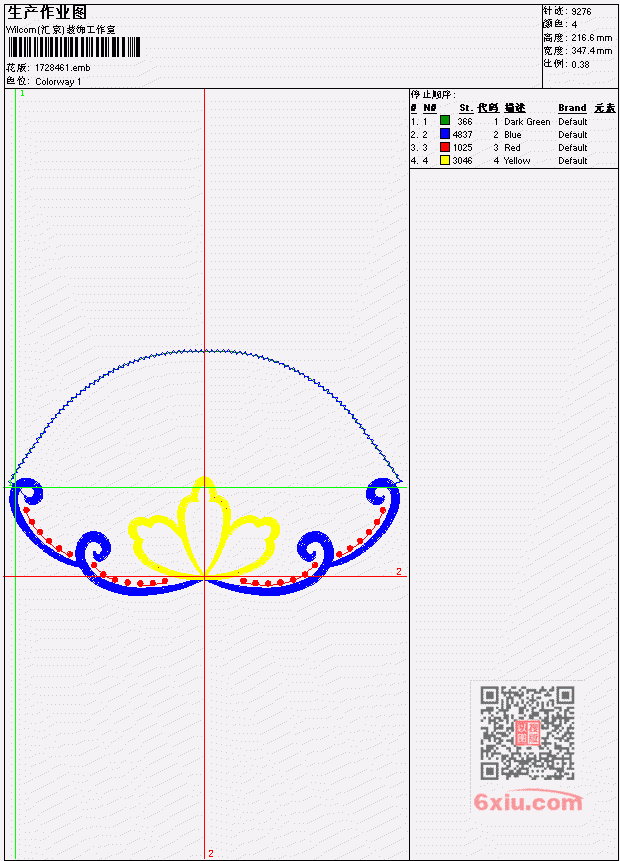Select the file name 1728461.emb
This screenshot has width=620, height=861.
tap(63, 68)
